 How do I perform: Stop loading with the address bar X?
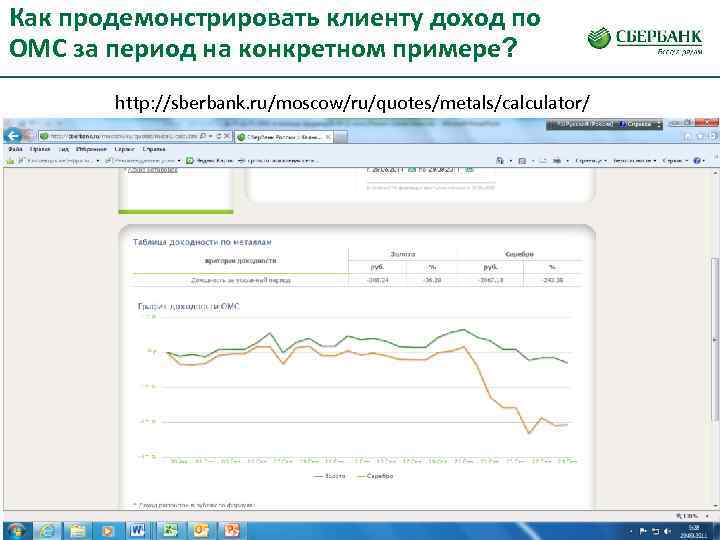point(226,136)
